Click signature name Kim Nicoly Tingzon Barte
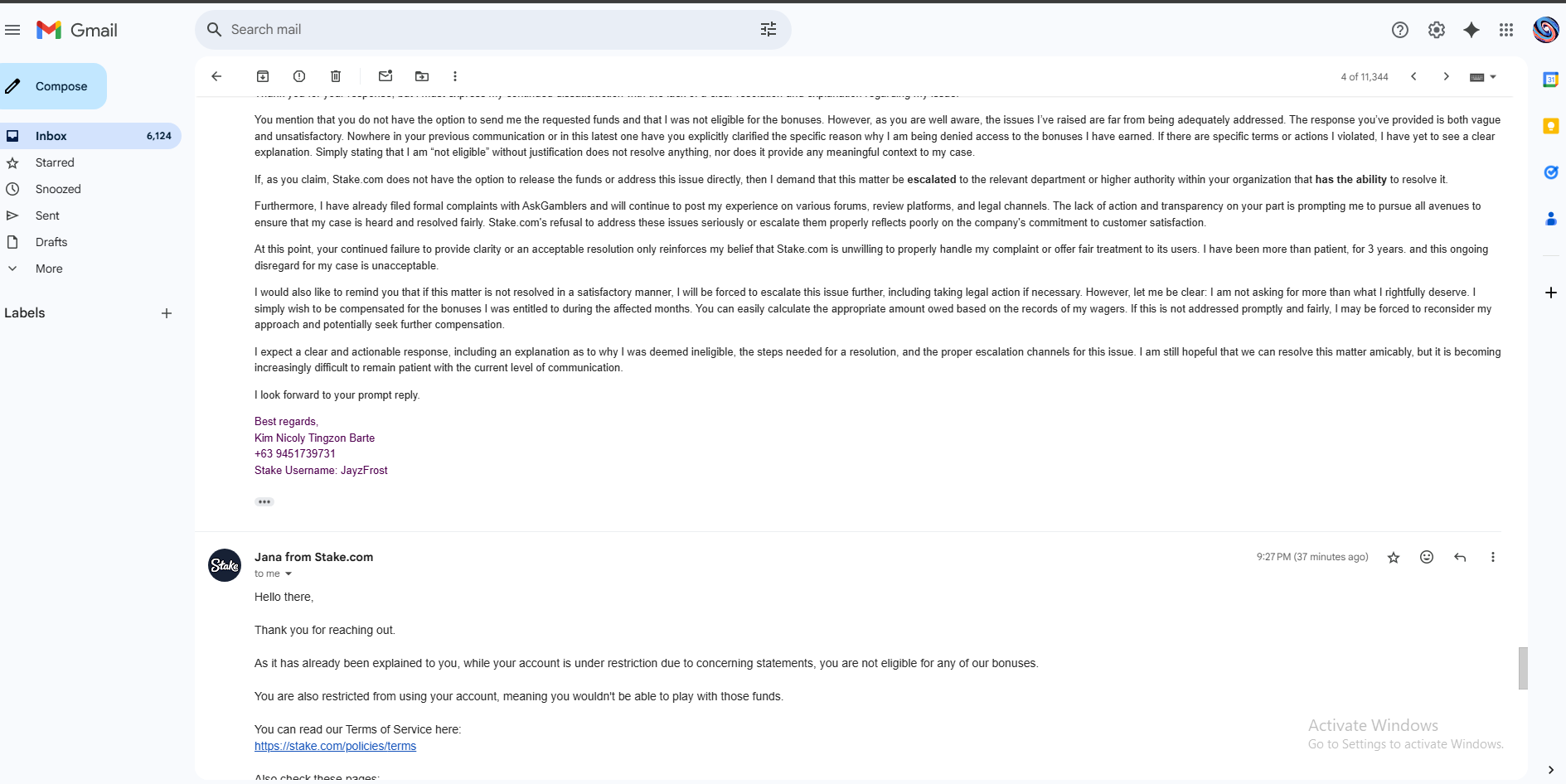1566x784 pixels. (x=314, y=438)
